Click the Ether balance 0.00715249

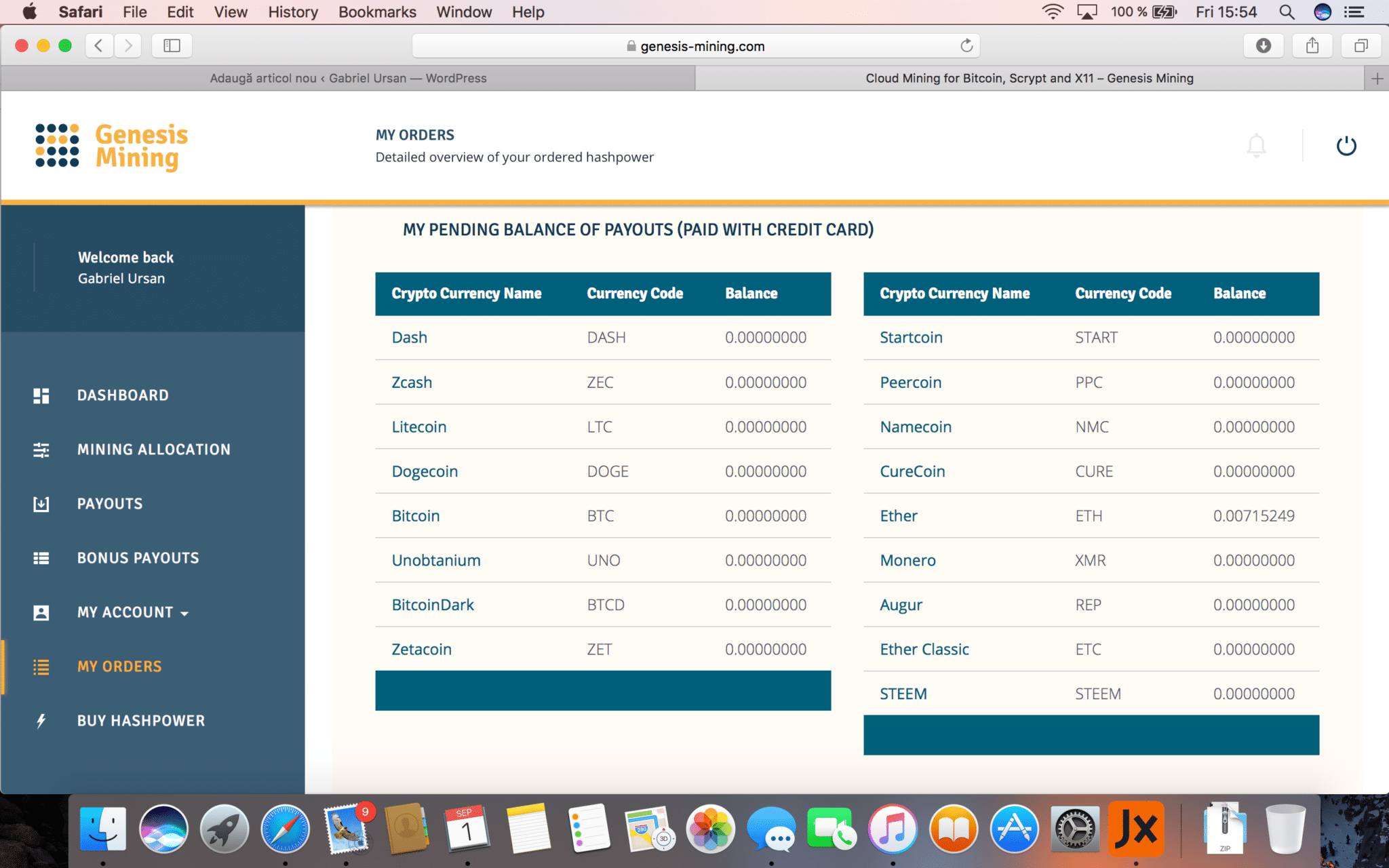click(x=1253, y=516)
